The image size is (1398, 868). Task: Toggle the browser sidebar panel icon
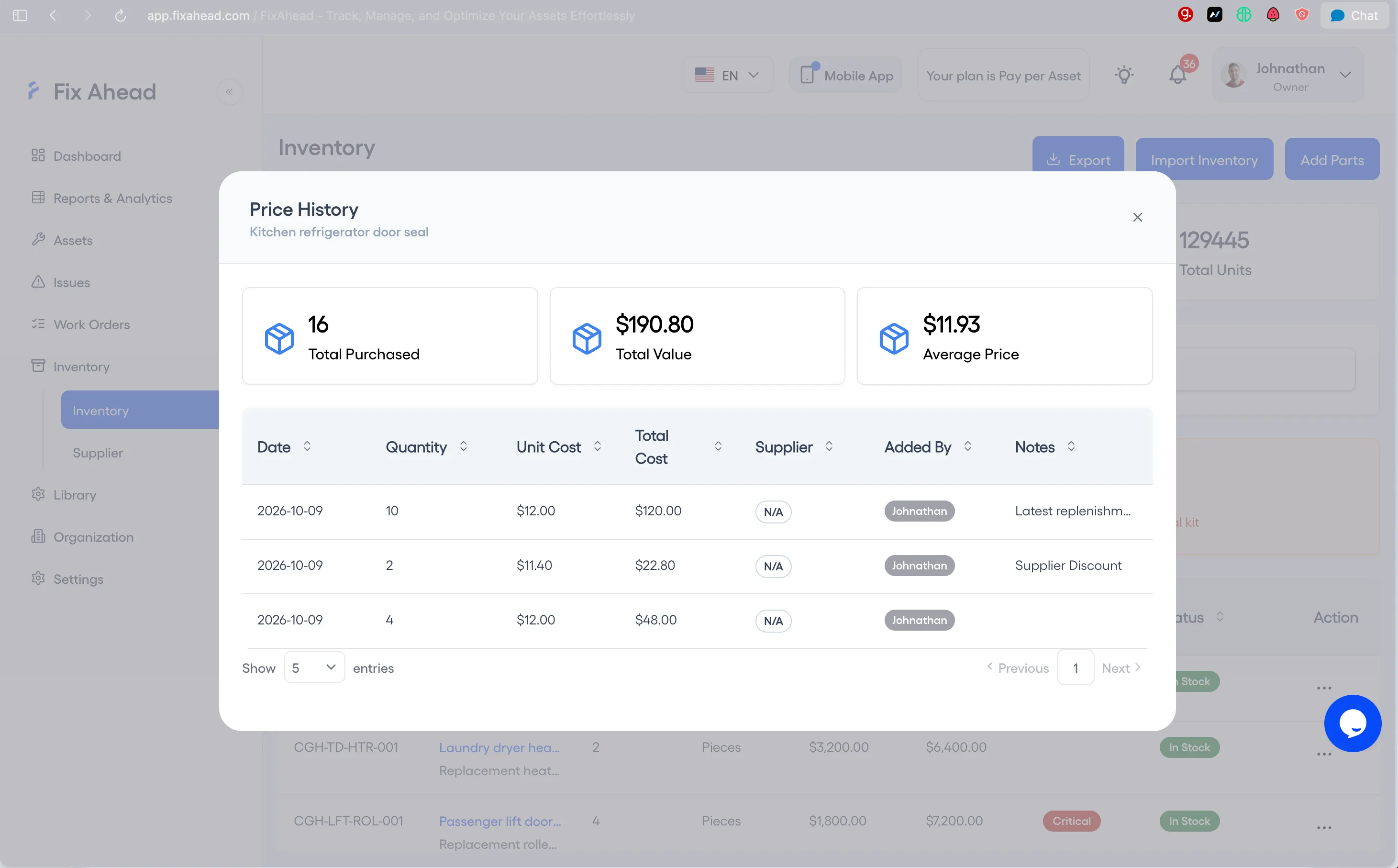(20, 15)
